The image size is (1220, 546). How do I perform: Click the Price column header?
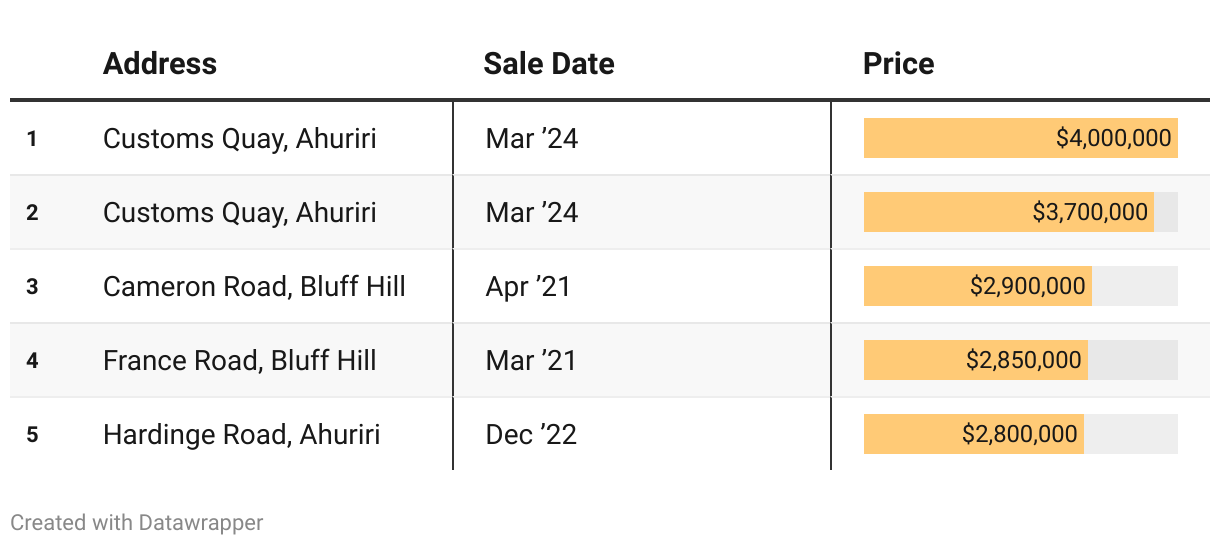[x=898, y=64]
